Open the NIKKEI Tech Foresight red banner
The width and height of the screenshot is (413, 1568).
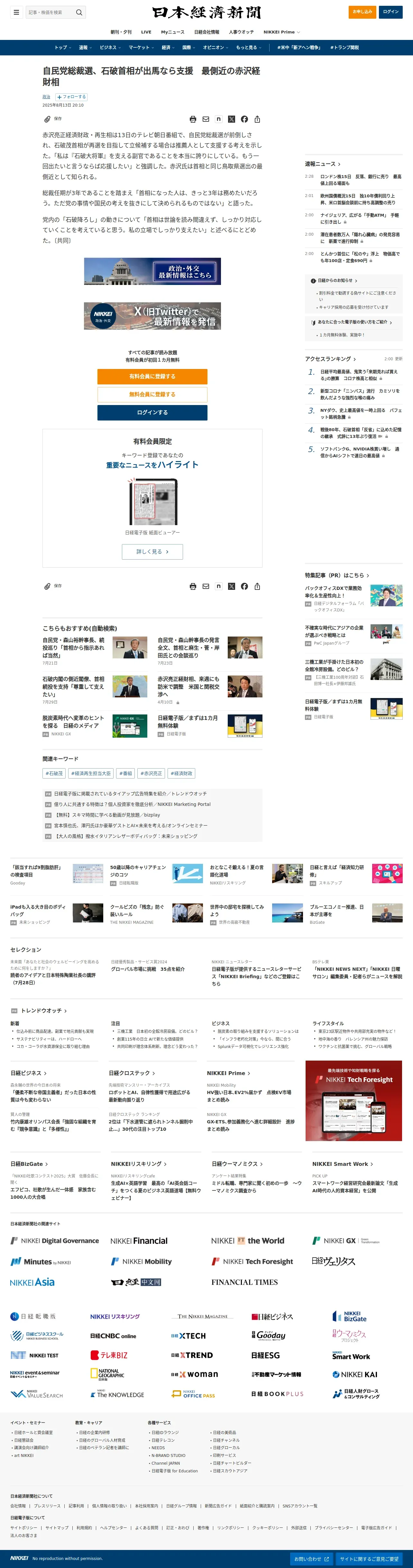353,1100
